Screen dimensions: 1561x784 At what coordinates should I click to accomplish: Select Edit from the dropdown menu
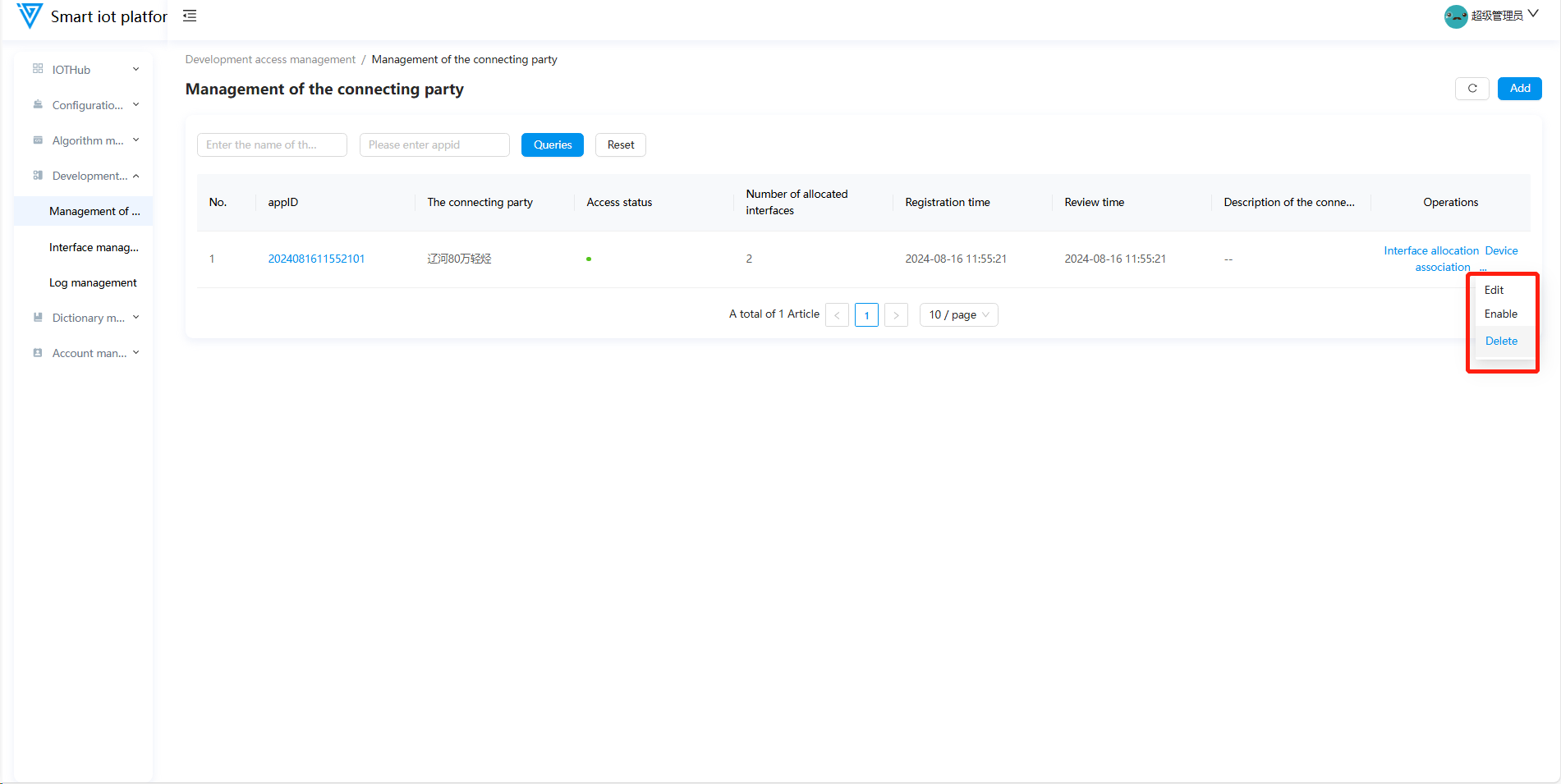[1494, 290]
